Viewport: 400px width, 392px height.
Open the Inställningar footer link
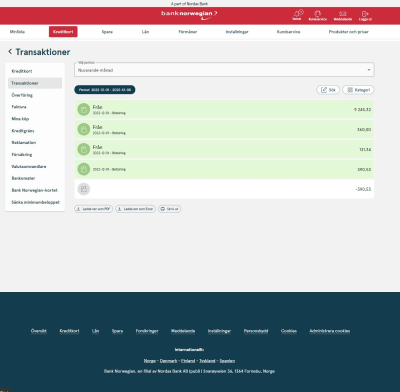click(x=219, y=331)
